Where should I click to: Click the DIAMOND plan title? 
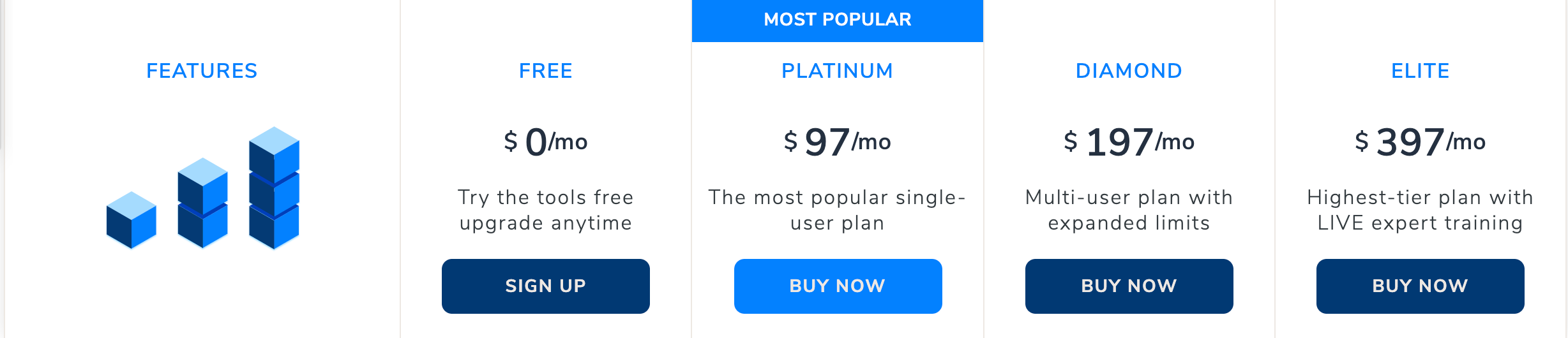[1129, 71]
